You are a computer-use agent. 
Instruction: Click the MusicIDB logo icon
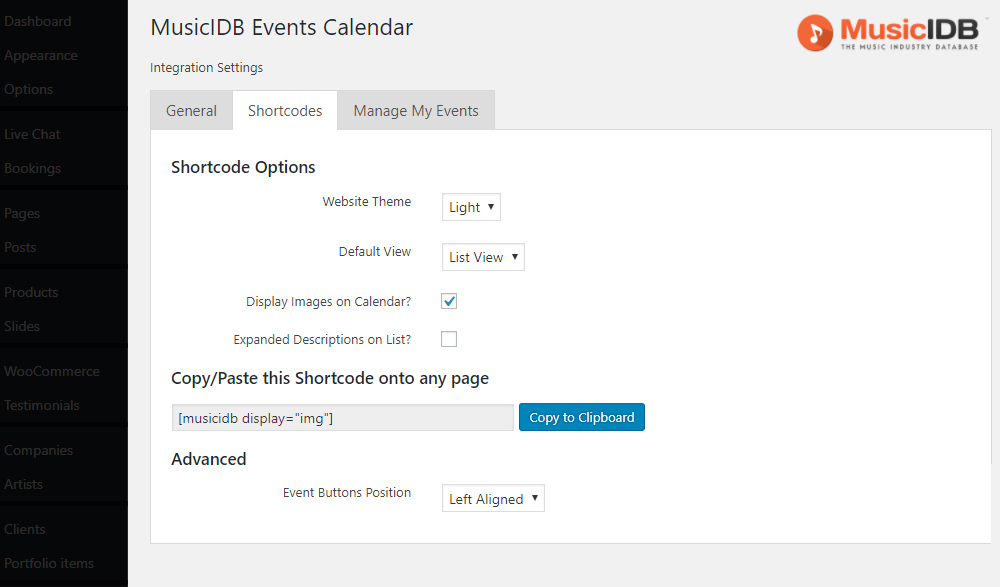point(814,33)
